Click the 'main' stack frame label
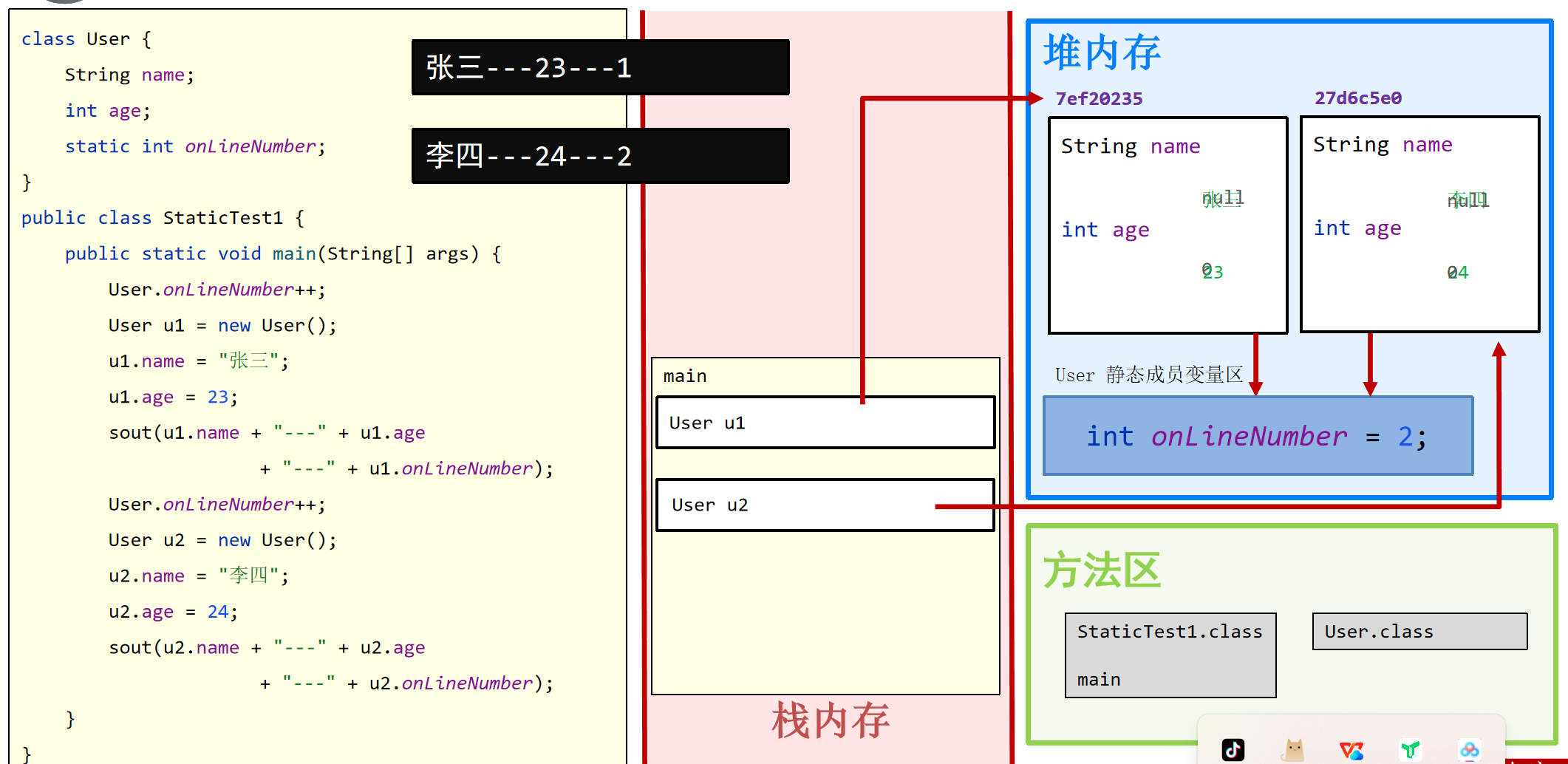Screen dimensions: 1568x764 (685, 376)
